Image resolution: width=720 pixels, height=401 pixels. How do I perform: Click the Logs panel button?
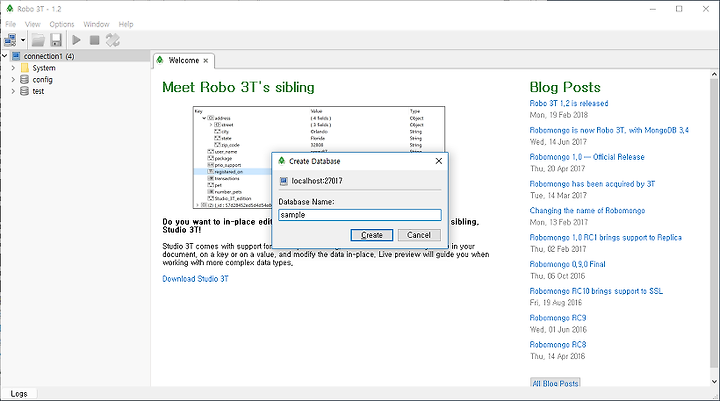19,394
